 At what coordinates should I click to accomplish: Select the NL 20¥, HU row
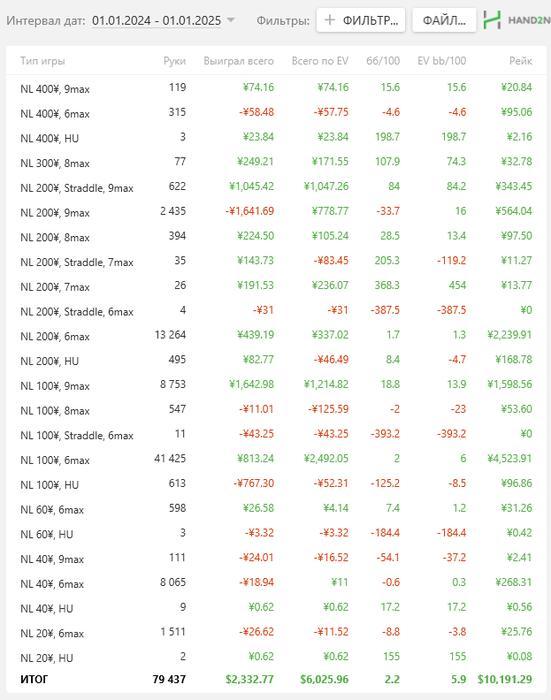pyautogui.click(x=276, y=657)
